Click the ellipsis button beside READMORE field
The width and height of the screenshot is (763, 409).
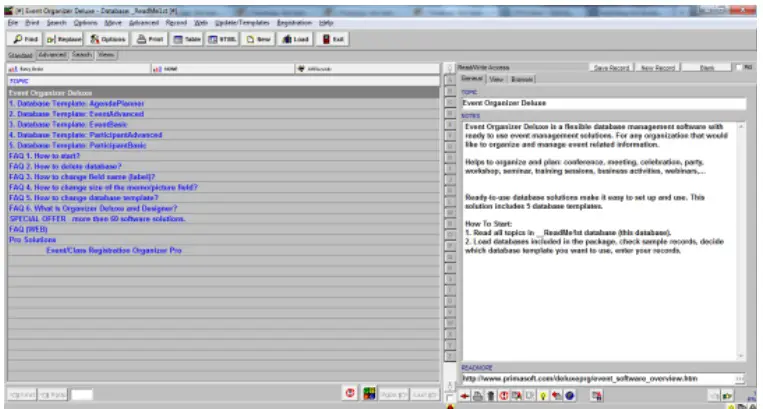coord(740,378)
